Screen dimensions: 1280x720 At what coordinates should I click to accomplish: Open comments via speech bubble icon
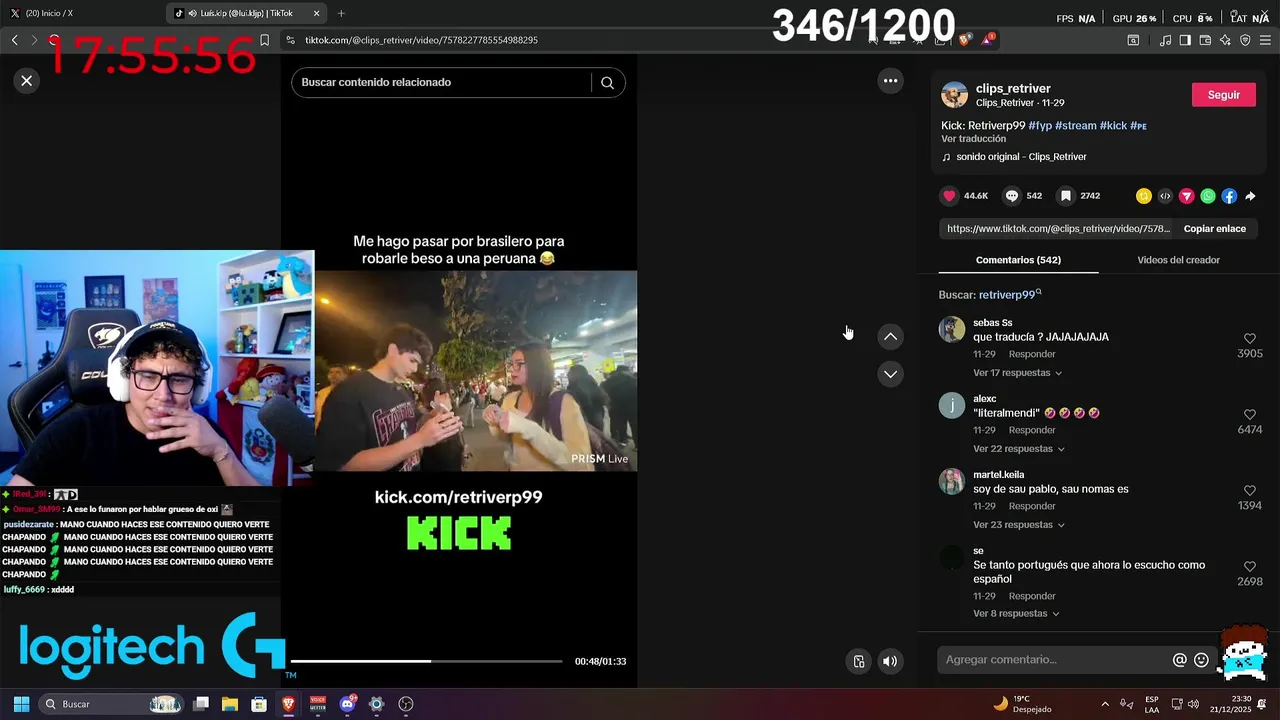[x=1011, y=196]
